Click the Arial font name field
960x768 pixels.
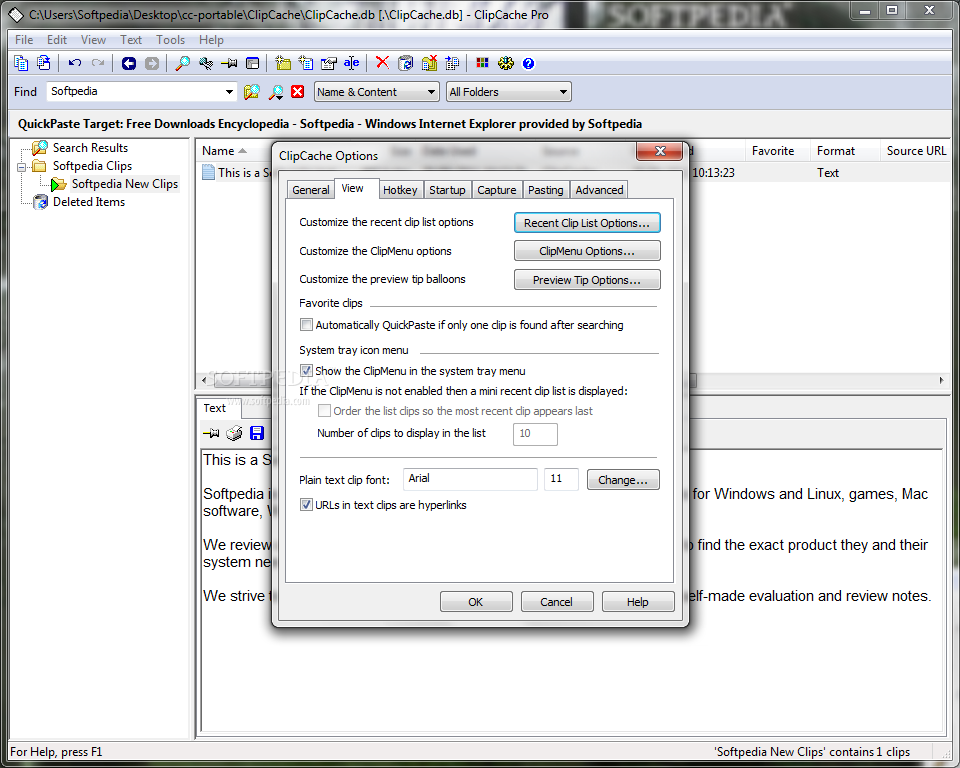point(470,479)
